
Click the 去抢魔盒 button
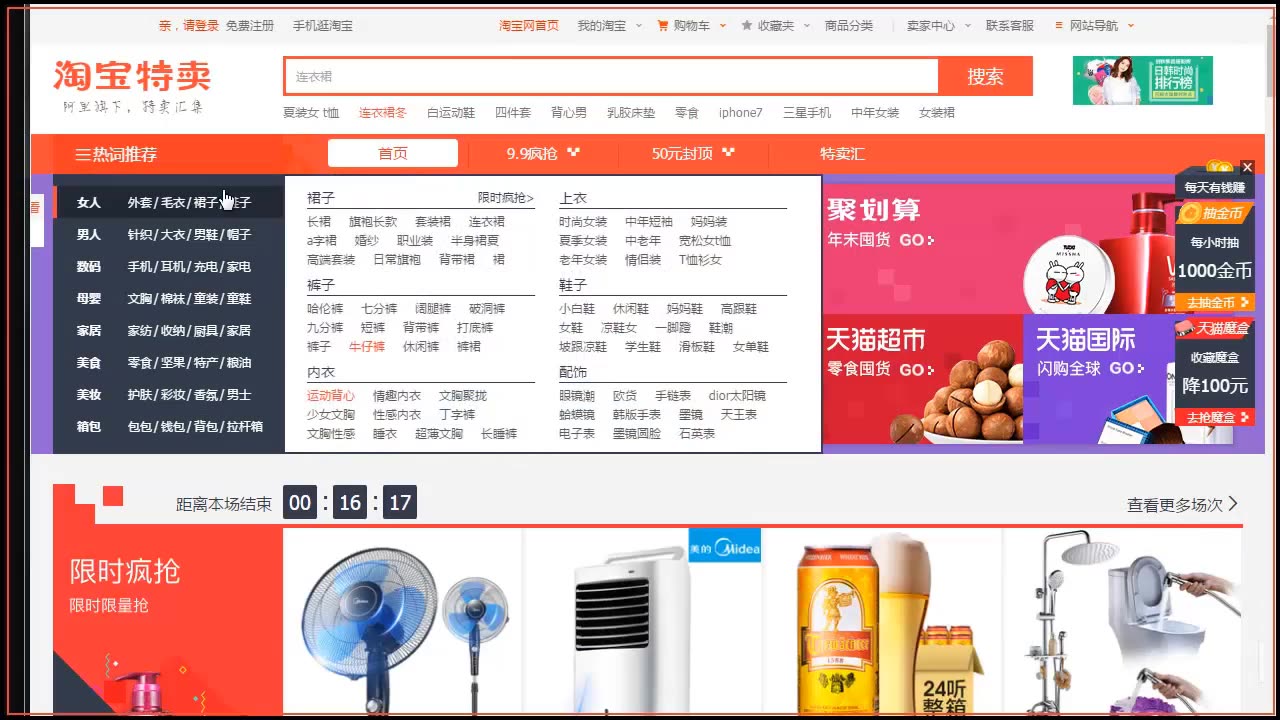coord(1215,417)
